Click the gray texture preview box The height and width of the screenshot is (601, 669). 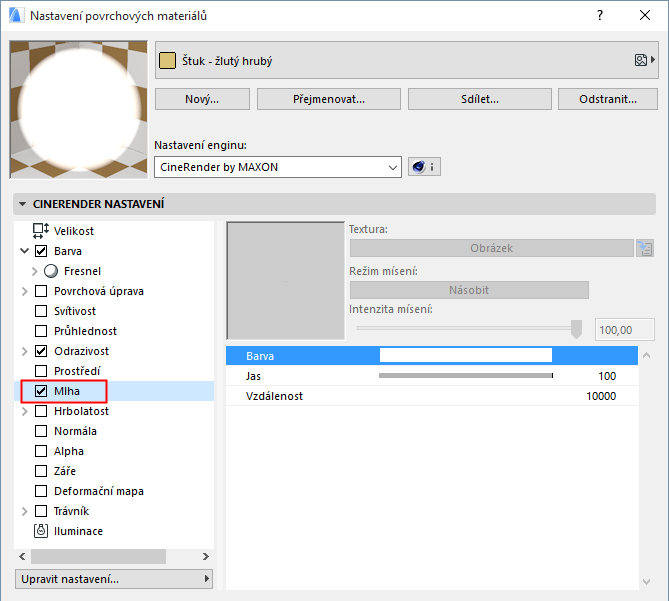pos(285,281)
